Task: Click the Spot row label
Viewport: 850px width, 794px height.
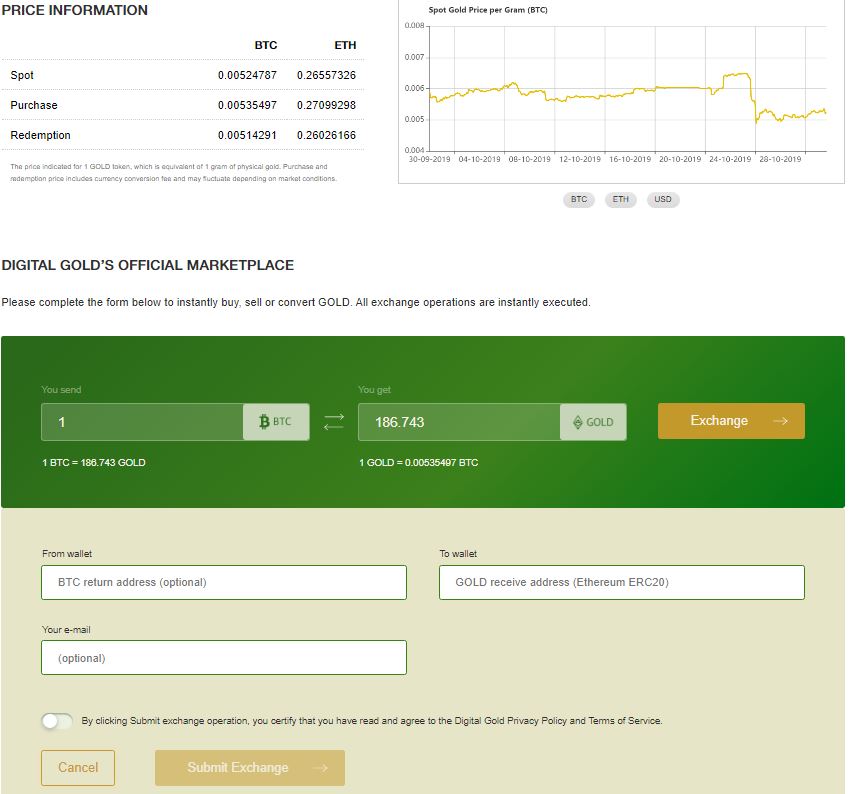Action: point(22,75)
